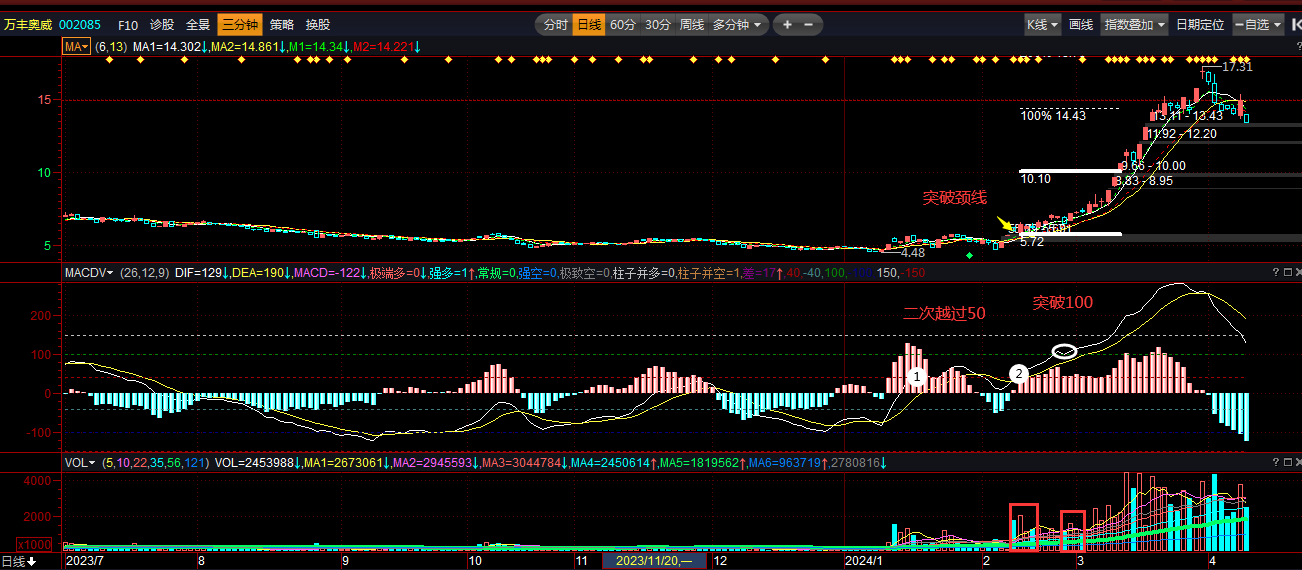Viewport: 1302px width, 570px height.
Task: Open help for the MACDV indicator panel
Action: point(1275,272)
